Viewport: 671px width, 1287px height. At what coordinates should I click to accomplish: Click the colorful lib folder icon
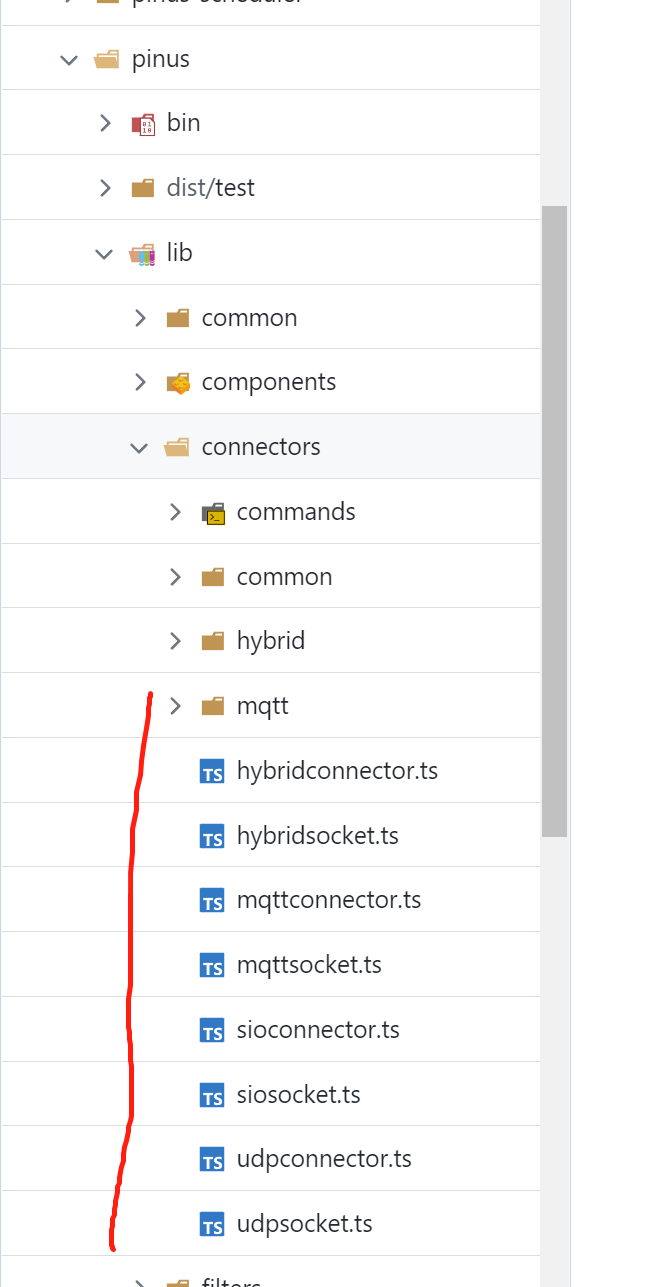point(141,252)
